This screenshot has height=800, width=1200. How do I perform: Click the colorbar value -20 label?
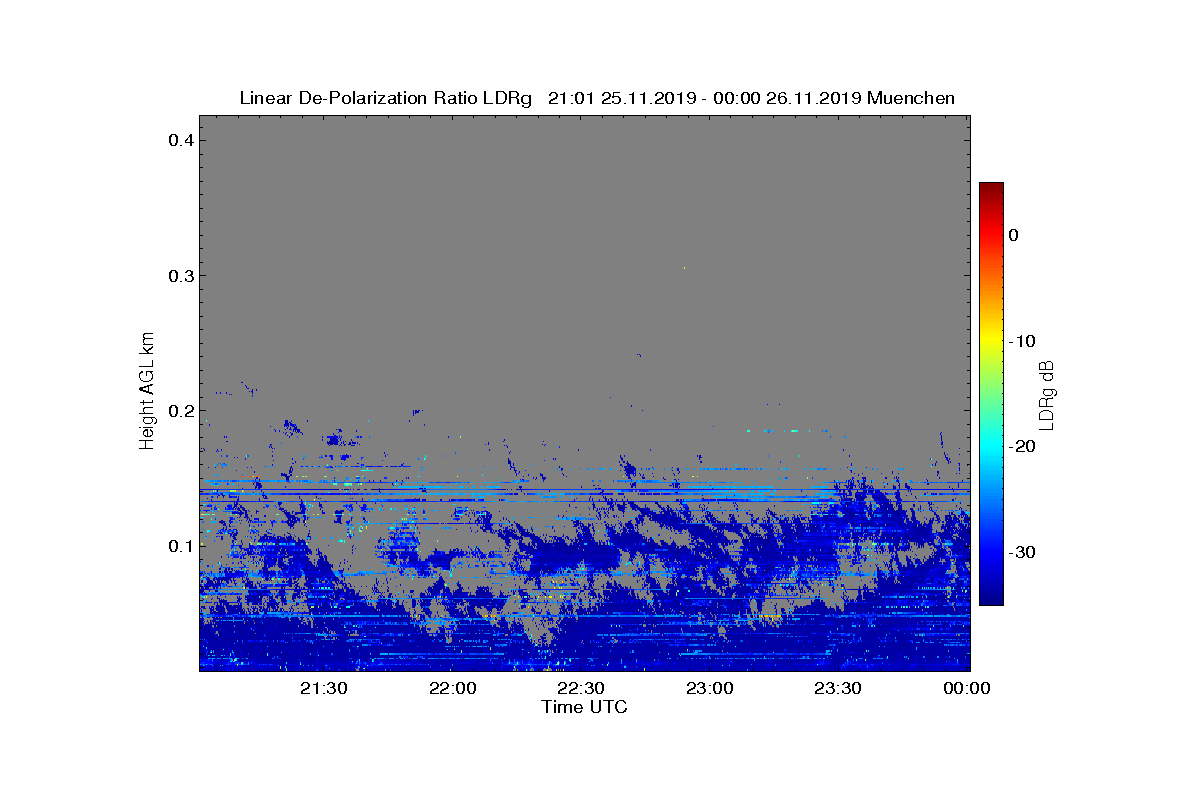click(x=1021, y=447)
